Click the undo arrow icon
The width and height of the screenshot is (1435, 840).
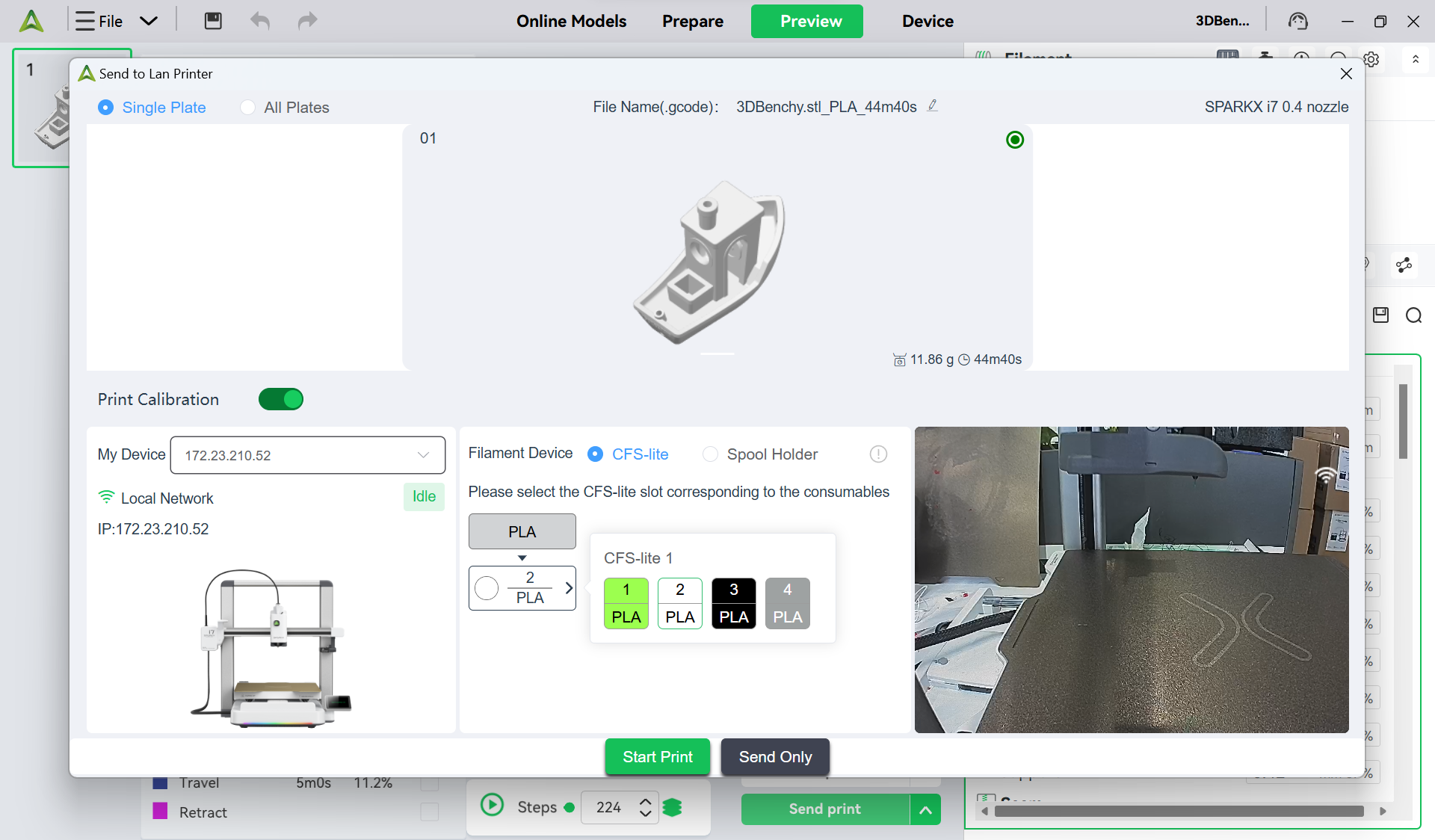[x=260, y=21]
